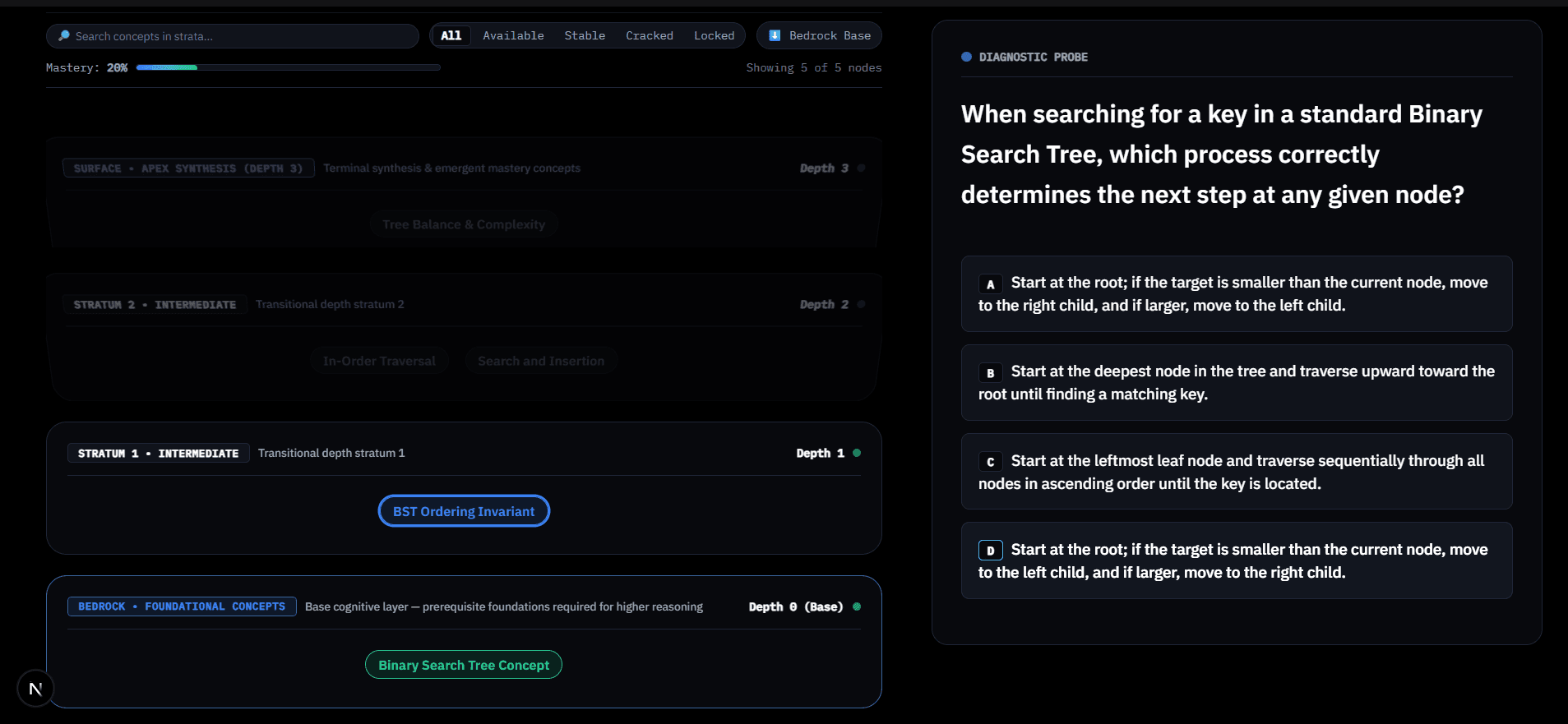The image size is (1568, 724).
Task: Click the green Depth 0 (Base) dot
Action: point(857,606)
